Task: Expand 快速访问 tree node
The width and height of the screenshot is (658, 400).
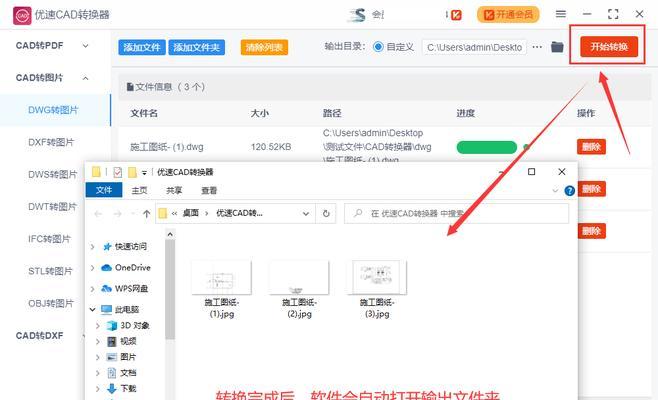Action: [x=92, y=247]
